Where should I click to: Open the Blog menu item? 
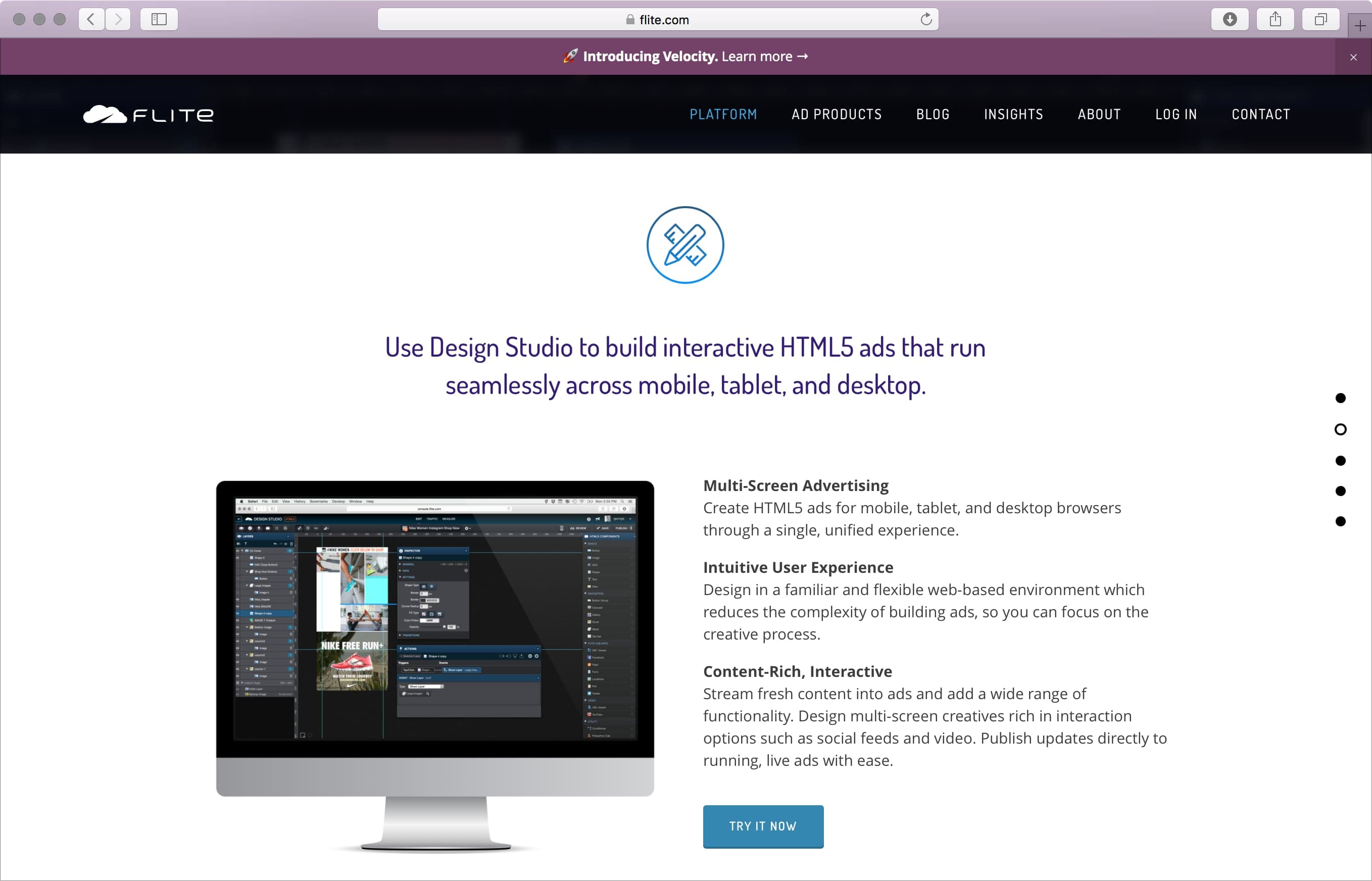933,114
